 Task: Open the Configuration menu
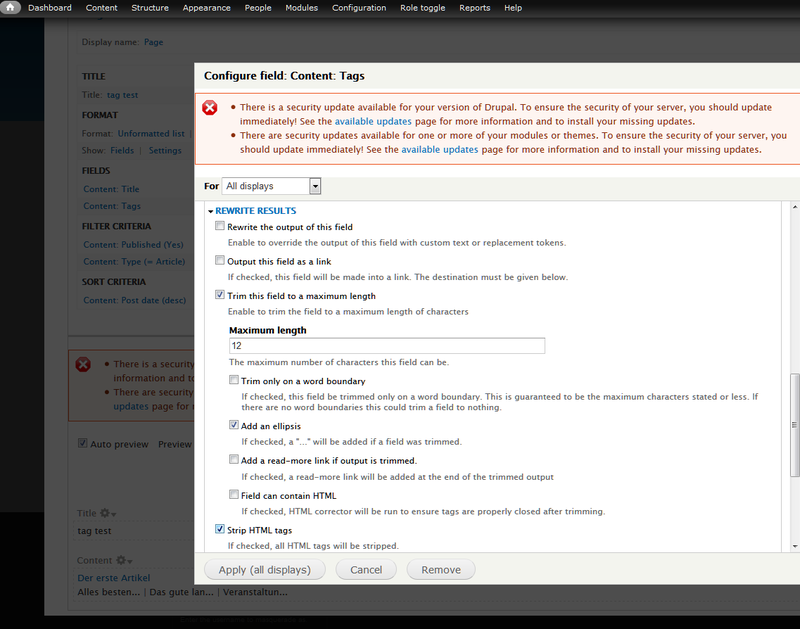[x=359, y=8]
